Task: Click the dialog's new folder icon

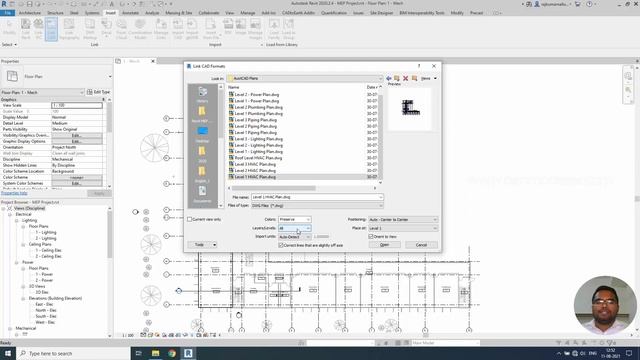Action: pyautogui.click(x=414, y=78)
